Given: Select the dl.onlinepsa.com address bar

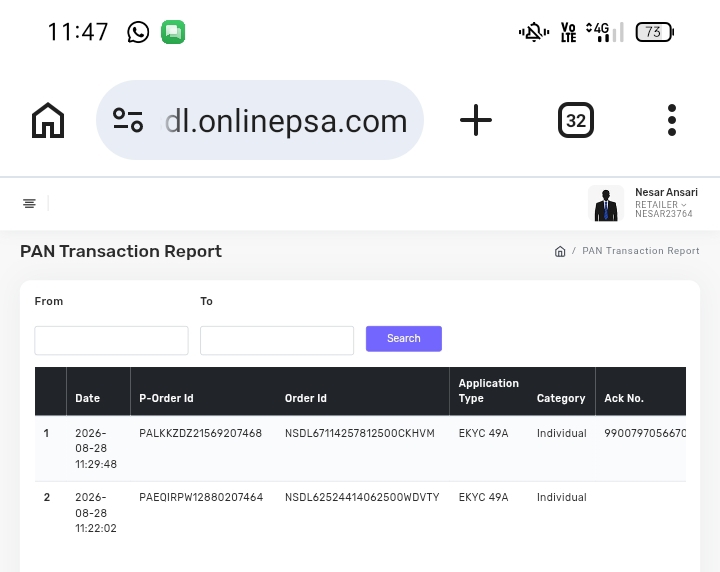Looking at the screenshot, I should 259,120.
